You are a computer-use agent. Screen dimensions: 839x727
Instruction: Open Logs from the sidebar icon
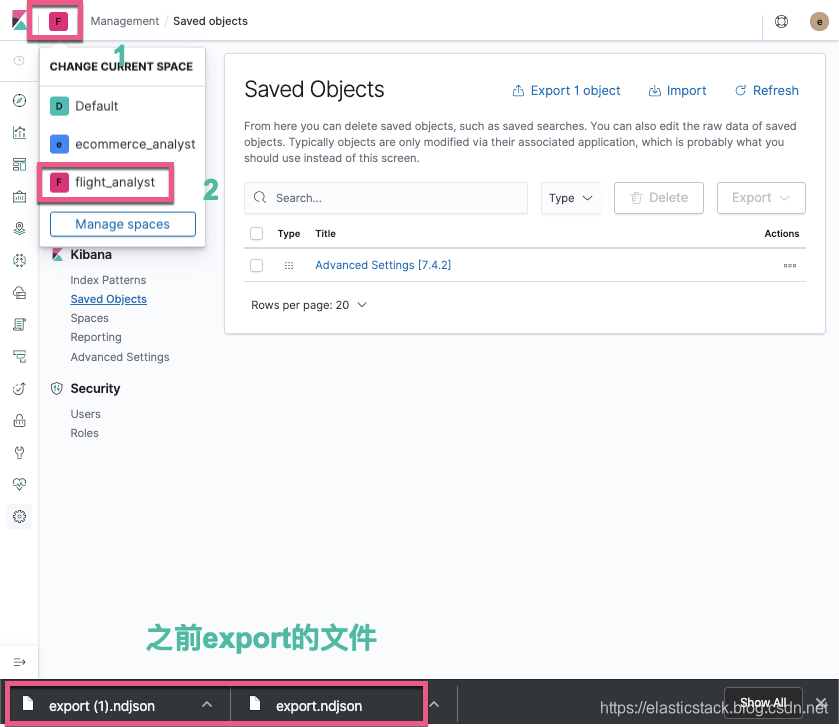(x=19, y=325)
